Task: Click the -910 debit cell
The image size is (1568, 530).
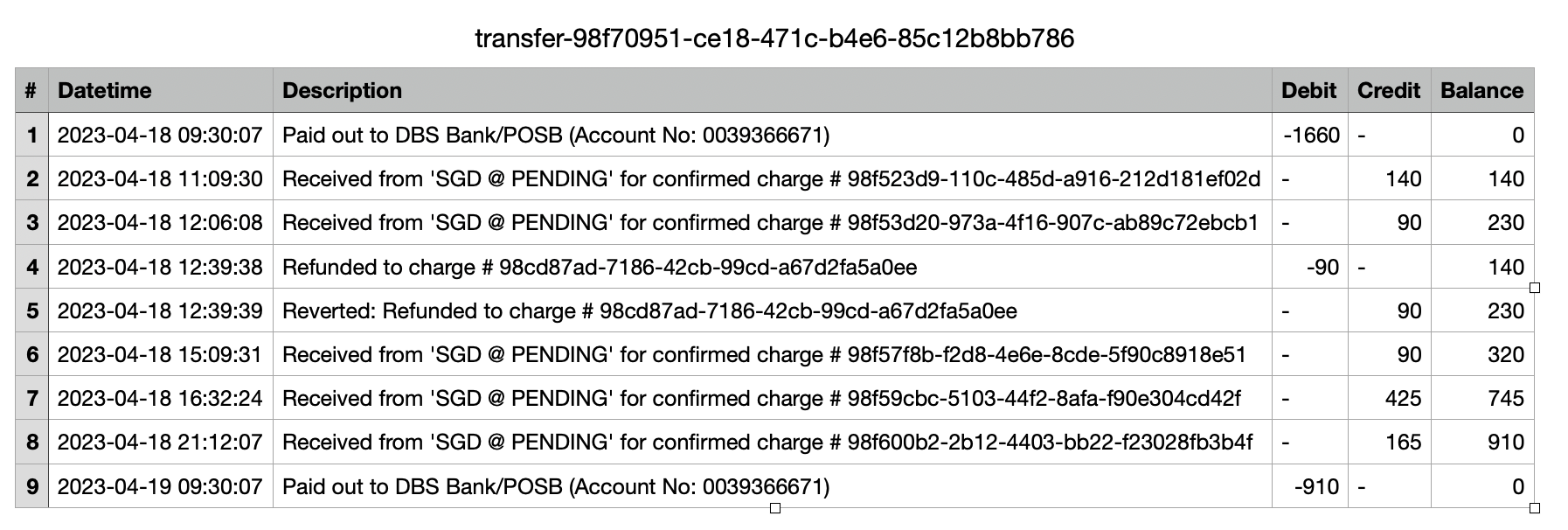Action: pos(1309,486)
